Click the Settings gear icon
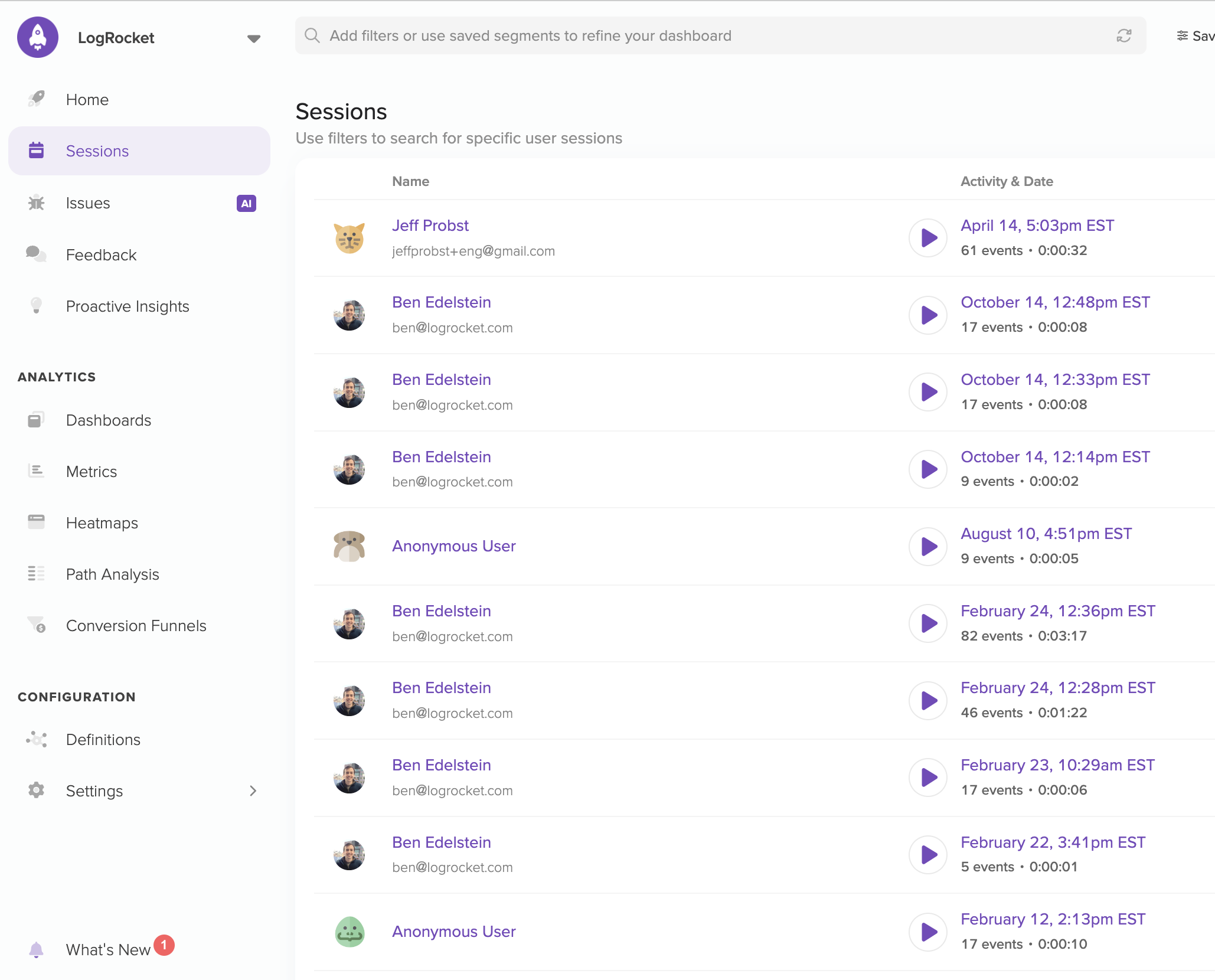Image resolution: width=1215 pixels, height=980 pixels. [x=37, y=790]
